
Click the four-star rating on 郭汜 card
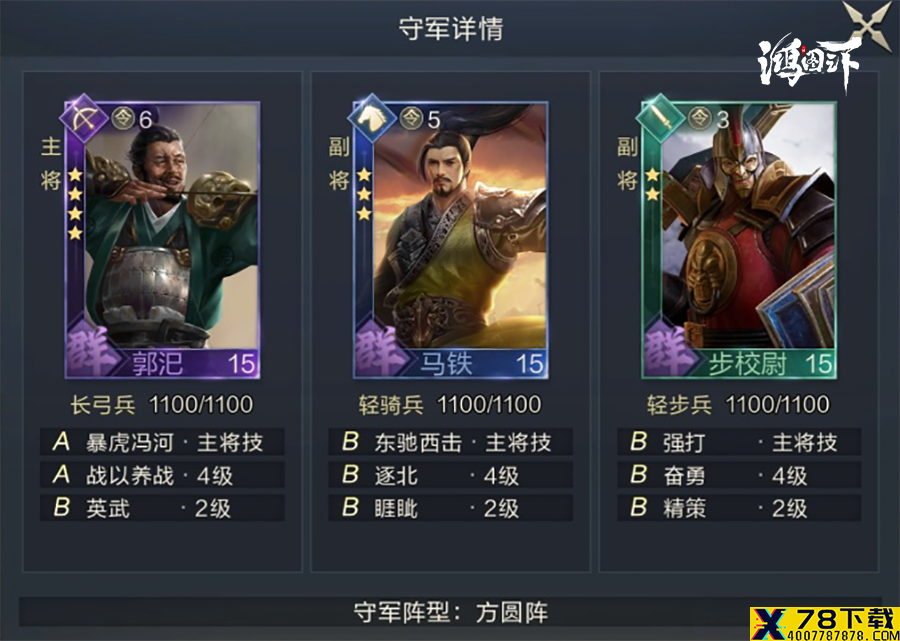tap(76, 204)
